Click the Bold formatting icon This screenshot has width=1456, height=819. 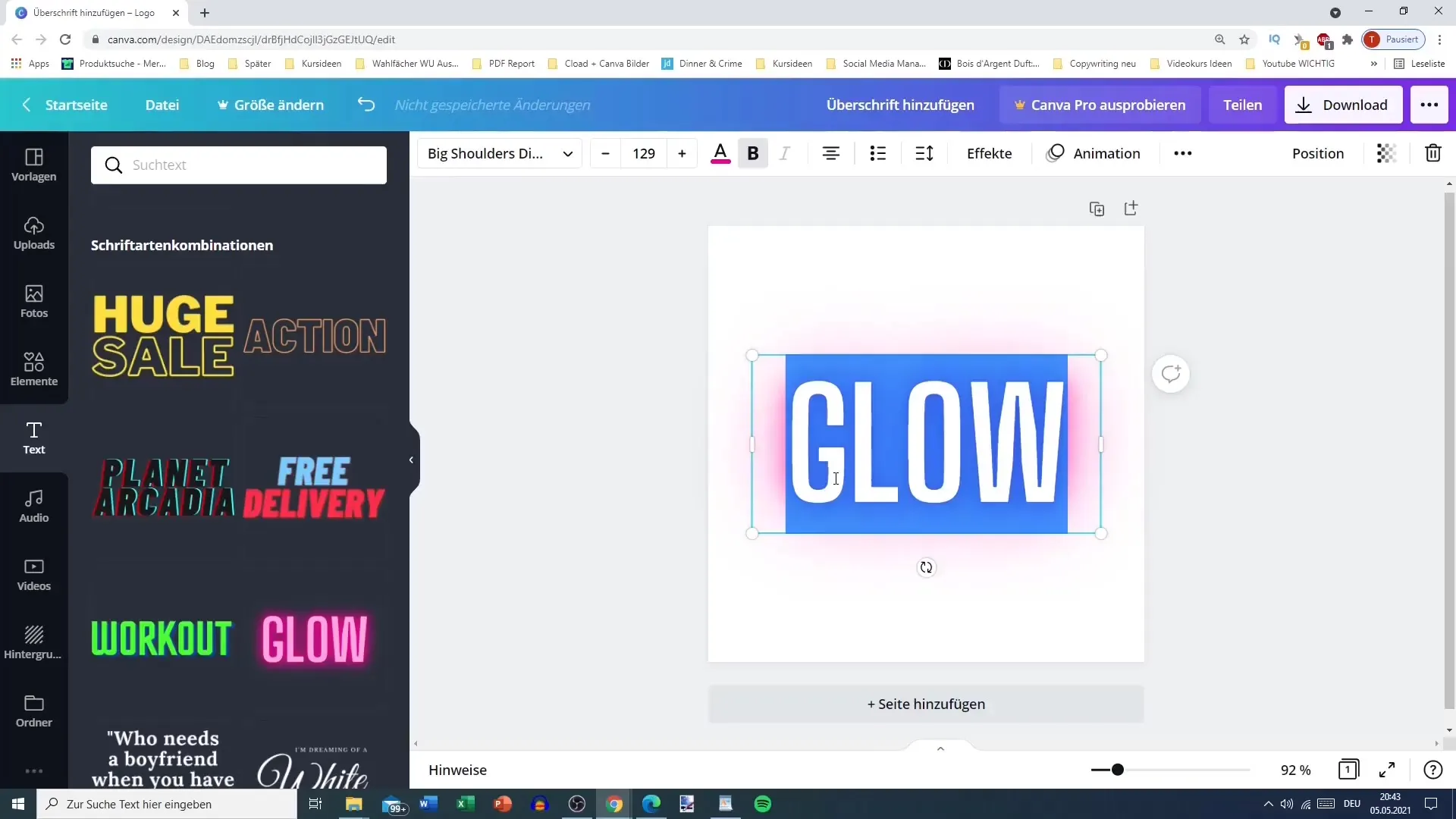(754, 154)
